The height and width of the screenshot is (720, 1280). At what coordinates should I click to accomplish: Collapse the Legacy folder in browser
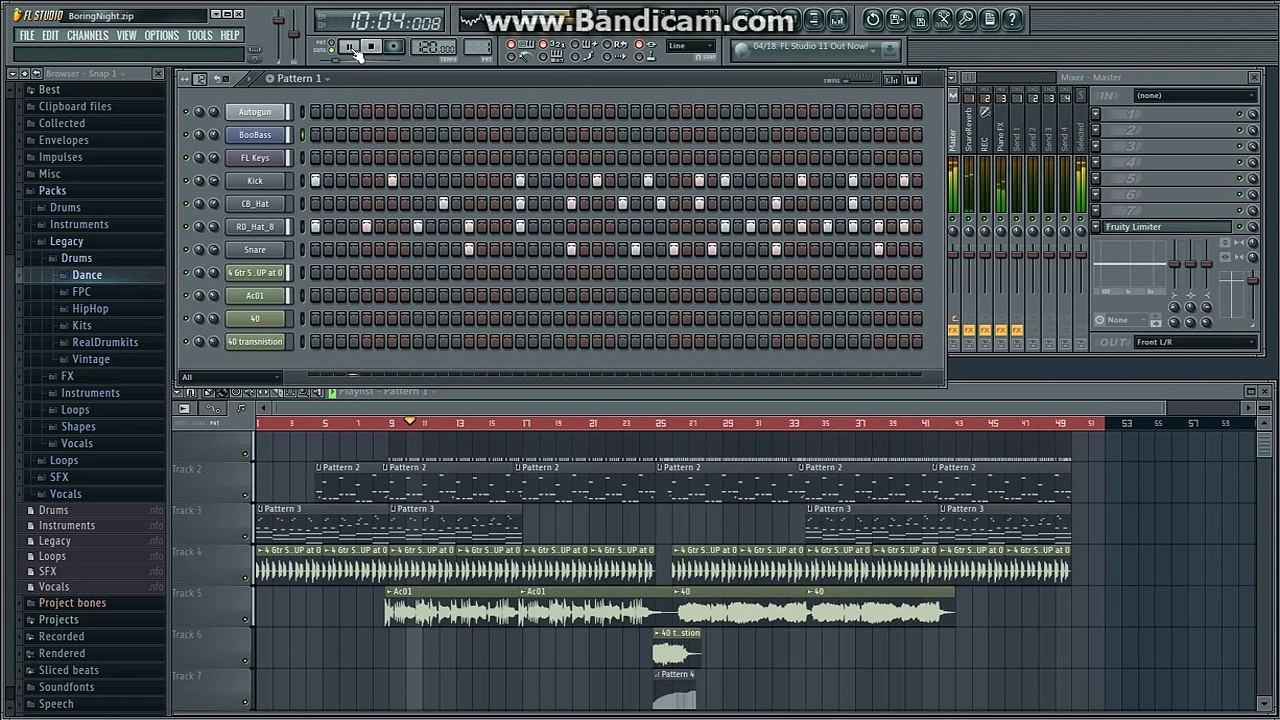click(66, 241)
